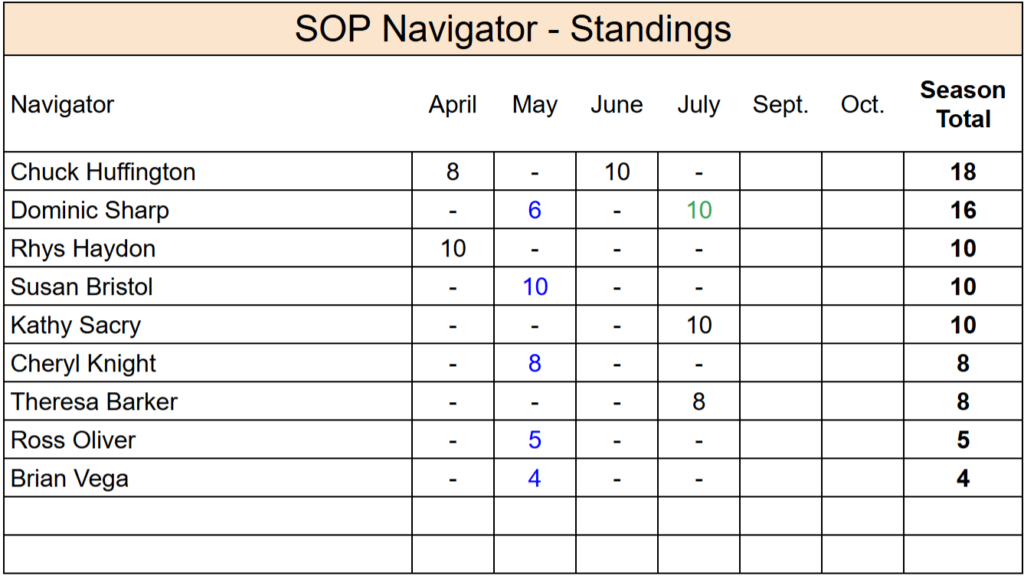Select Susan Bristol's blue May score

click(535, 287)
